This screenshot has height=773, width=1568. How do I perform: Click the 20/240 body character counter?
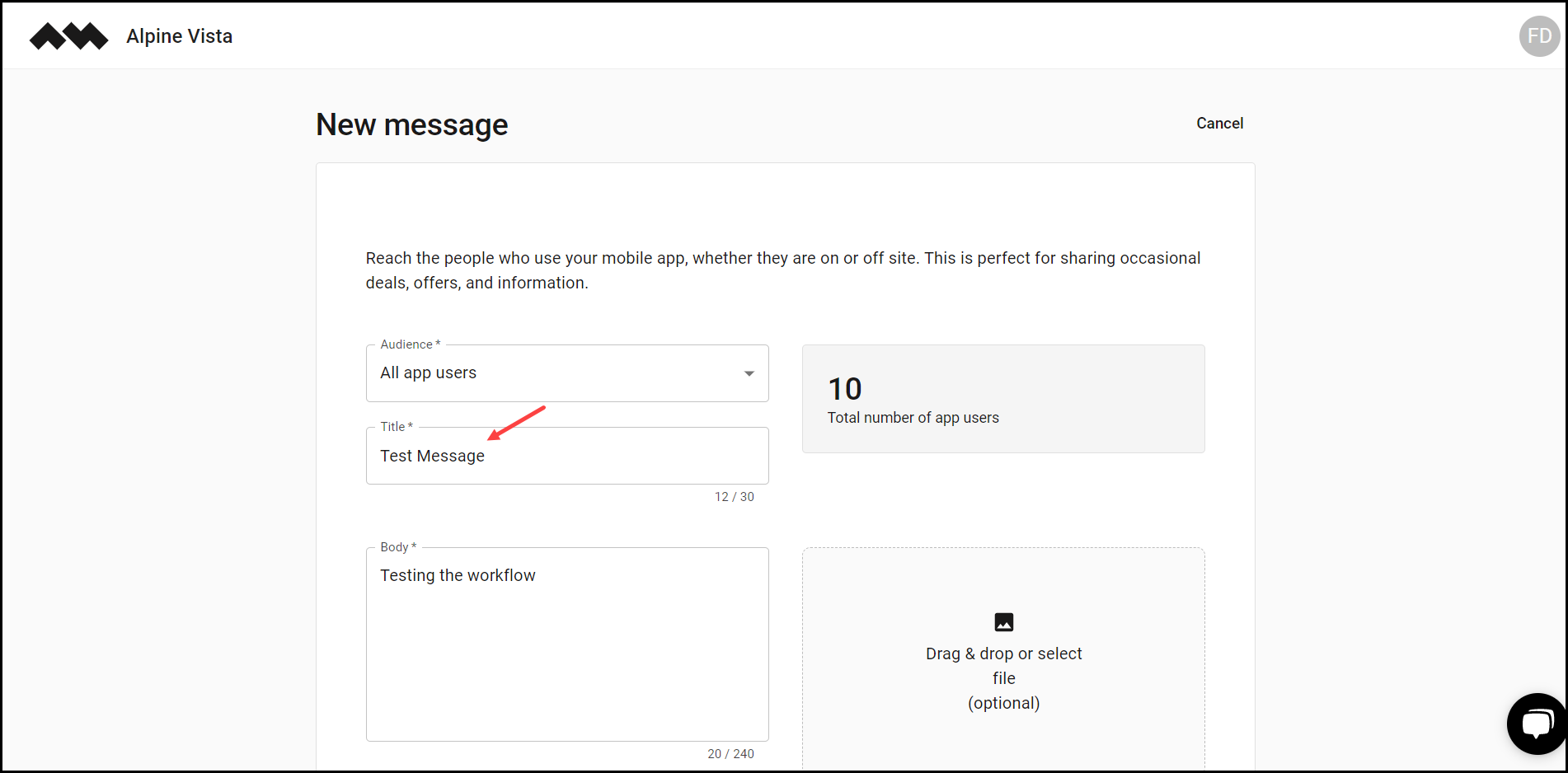[731, 752]
